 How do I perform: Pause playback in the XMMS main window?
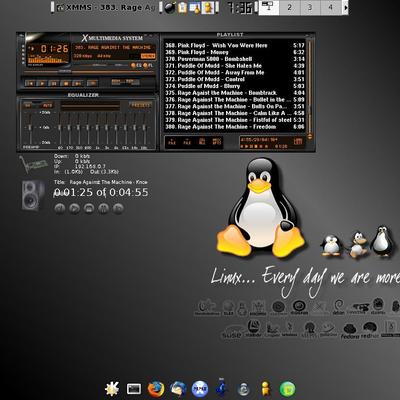click(54, 83)
